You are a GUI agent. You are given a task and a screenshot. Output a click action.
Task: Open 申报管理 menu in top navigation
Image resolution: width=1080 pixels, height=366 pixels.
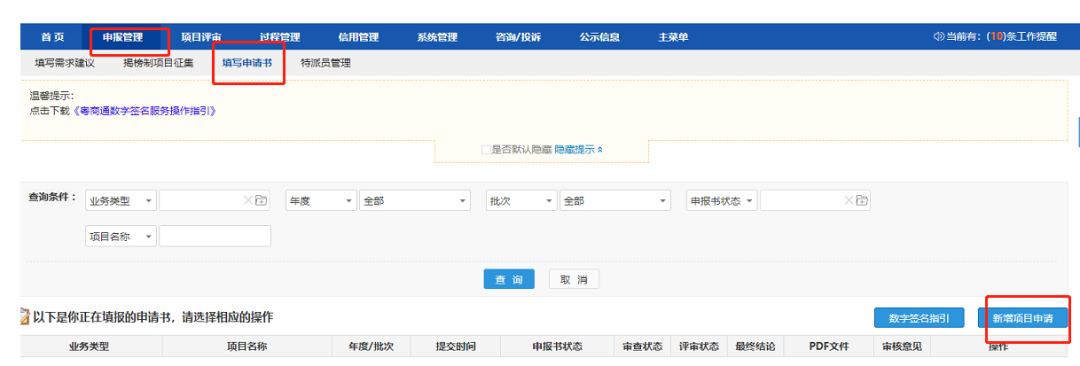[x=123, y=37]
